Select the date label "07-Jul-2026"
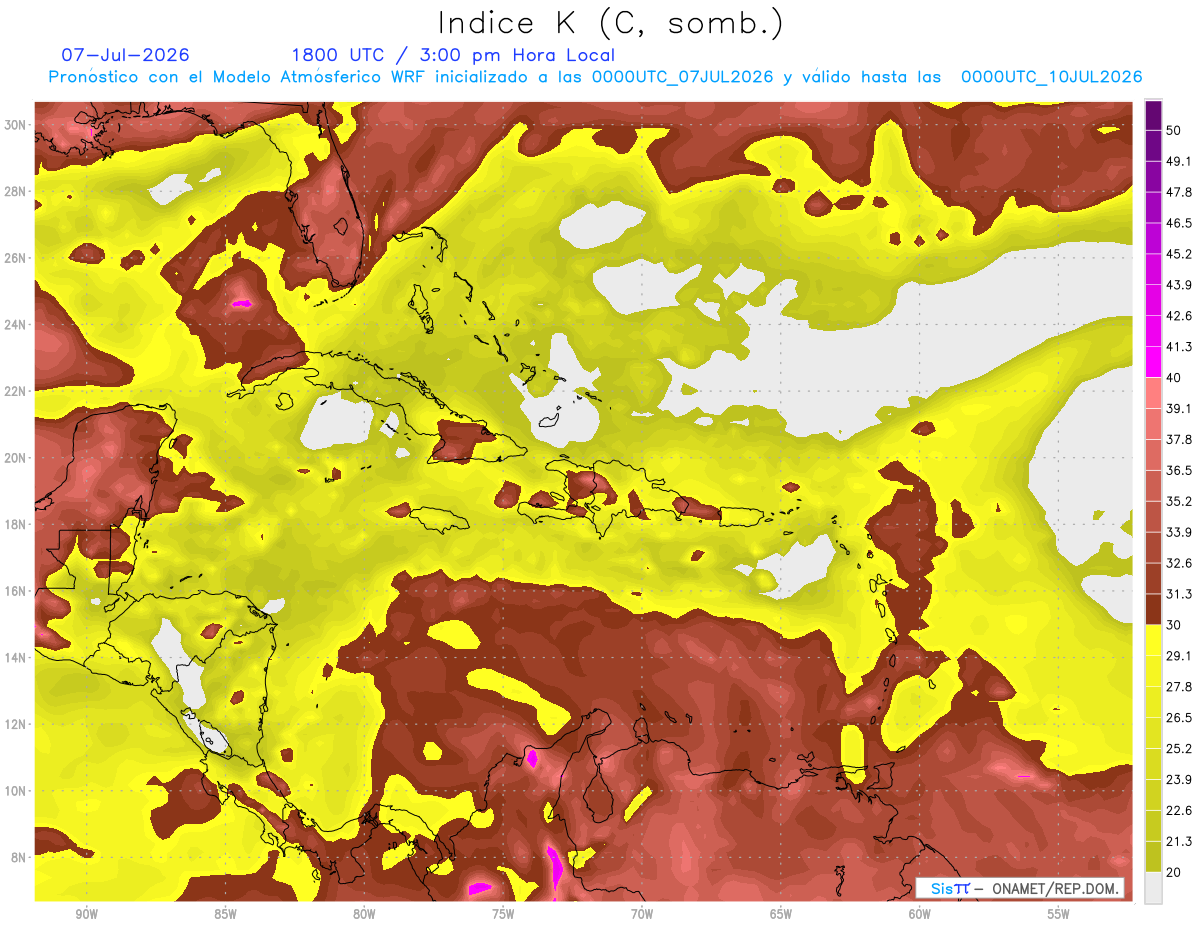Viewport: 1200px width, 927px height. pyautogui.click(x=125, y=55)
